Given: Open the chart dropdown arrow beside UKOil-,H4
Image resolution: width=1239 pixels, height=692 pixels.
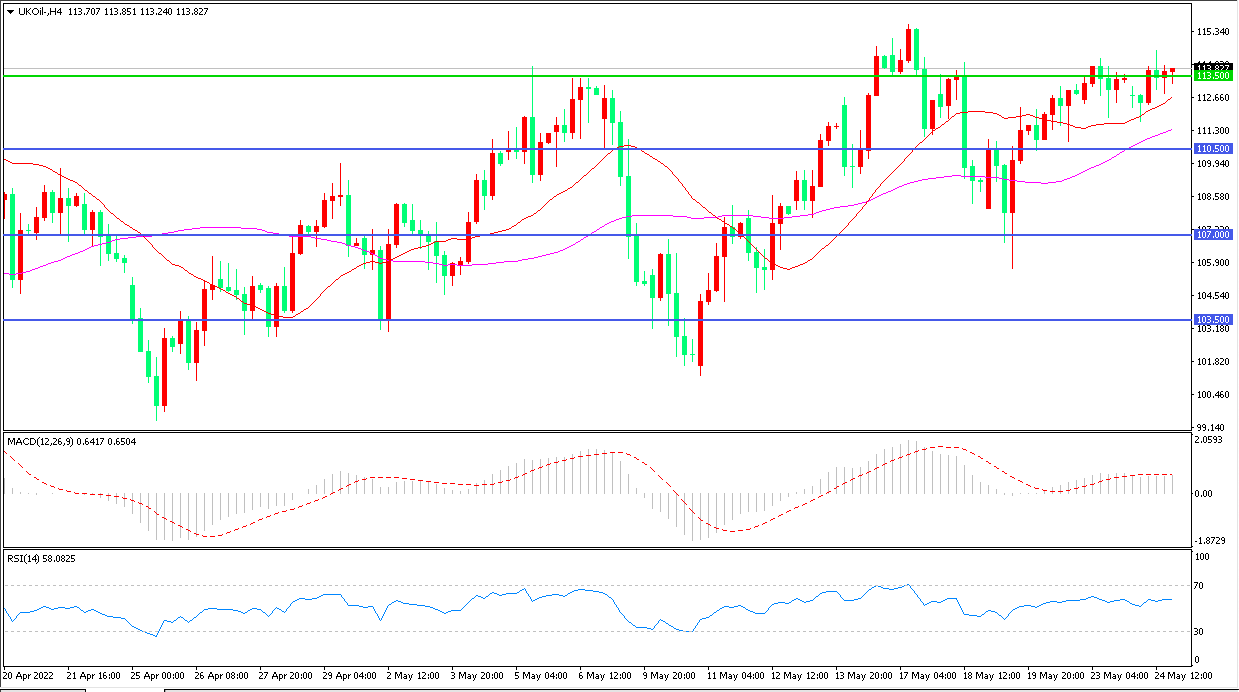Looking at the screenshot, I should (x=10, y=11).
